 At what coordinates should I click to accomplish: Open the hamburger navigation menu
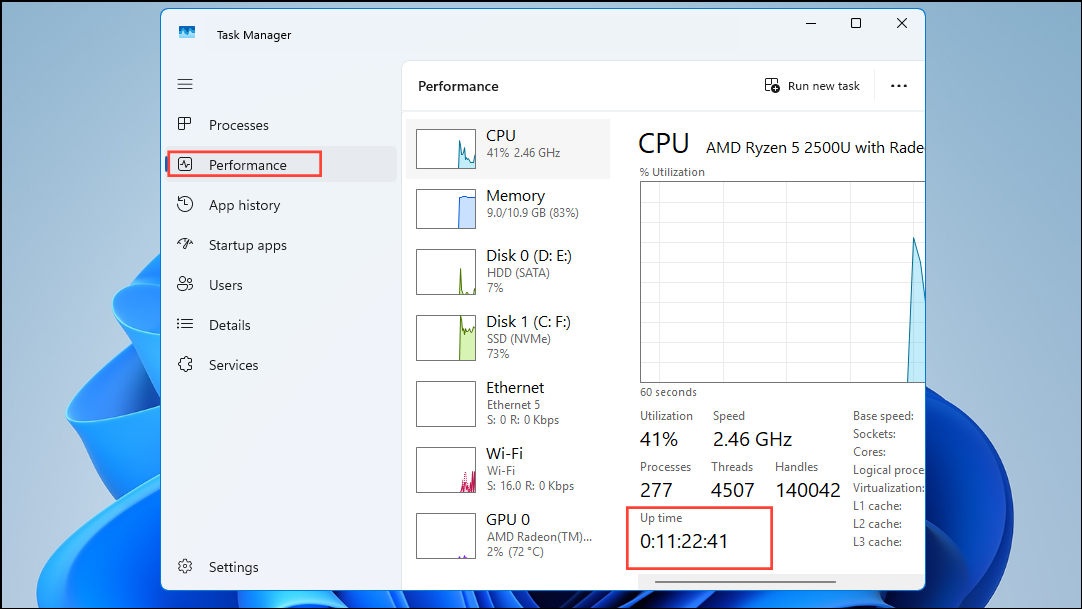tap(185, 84)
